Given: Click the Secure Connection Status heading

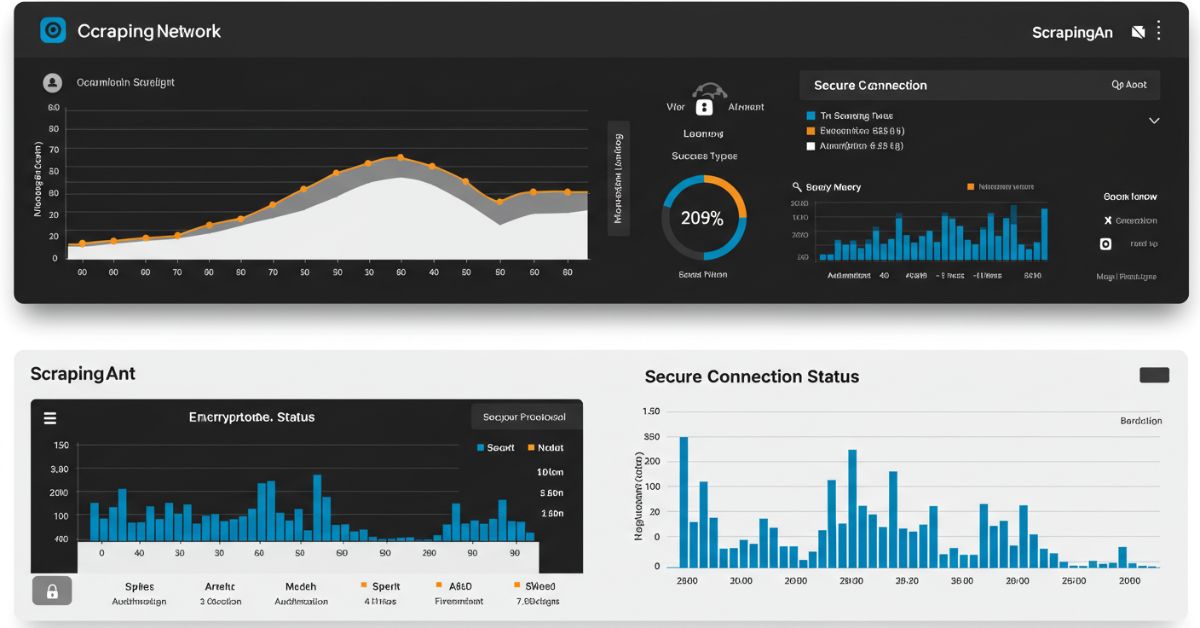Looking at the screenshot, I should coord(752,377).
